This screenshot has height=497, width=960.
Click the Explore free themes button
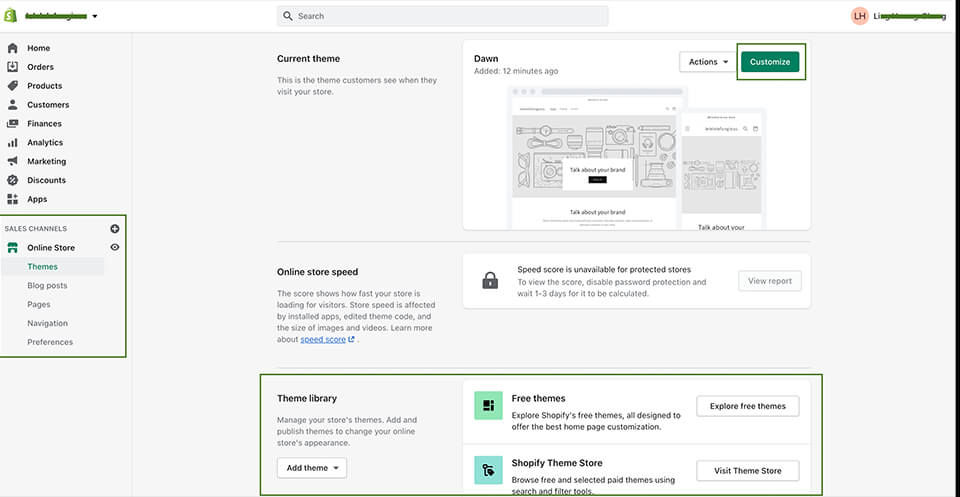(x=748, y=405)
